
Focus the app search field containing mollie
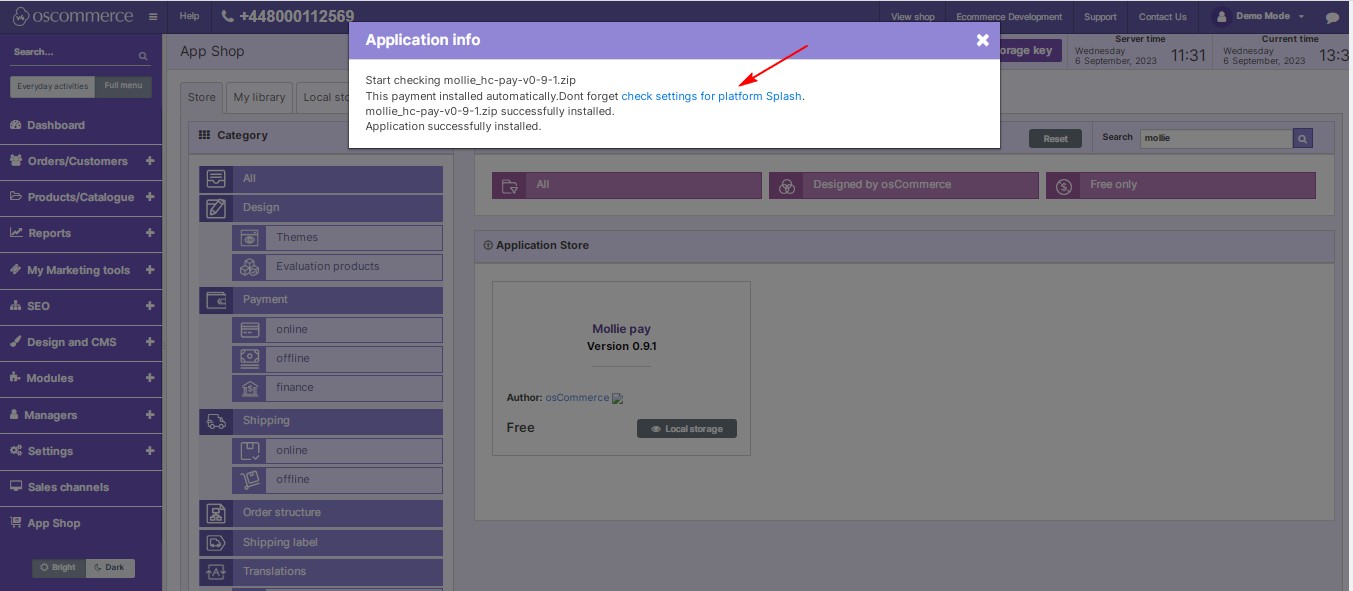pyautogui.click(x=1216, y=138)
